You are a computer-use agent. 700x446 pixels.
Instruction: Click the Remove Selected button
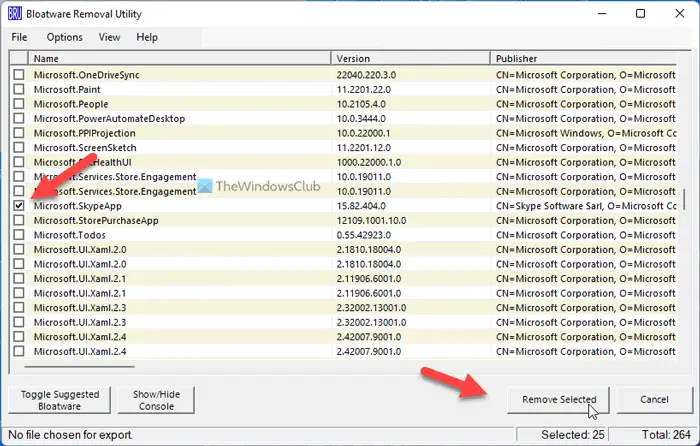[558, 400]
